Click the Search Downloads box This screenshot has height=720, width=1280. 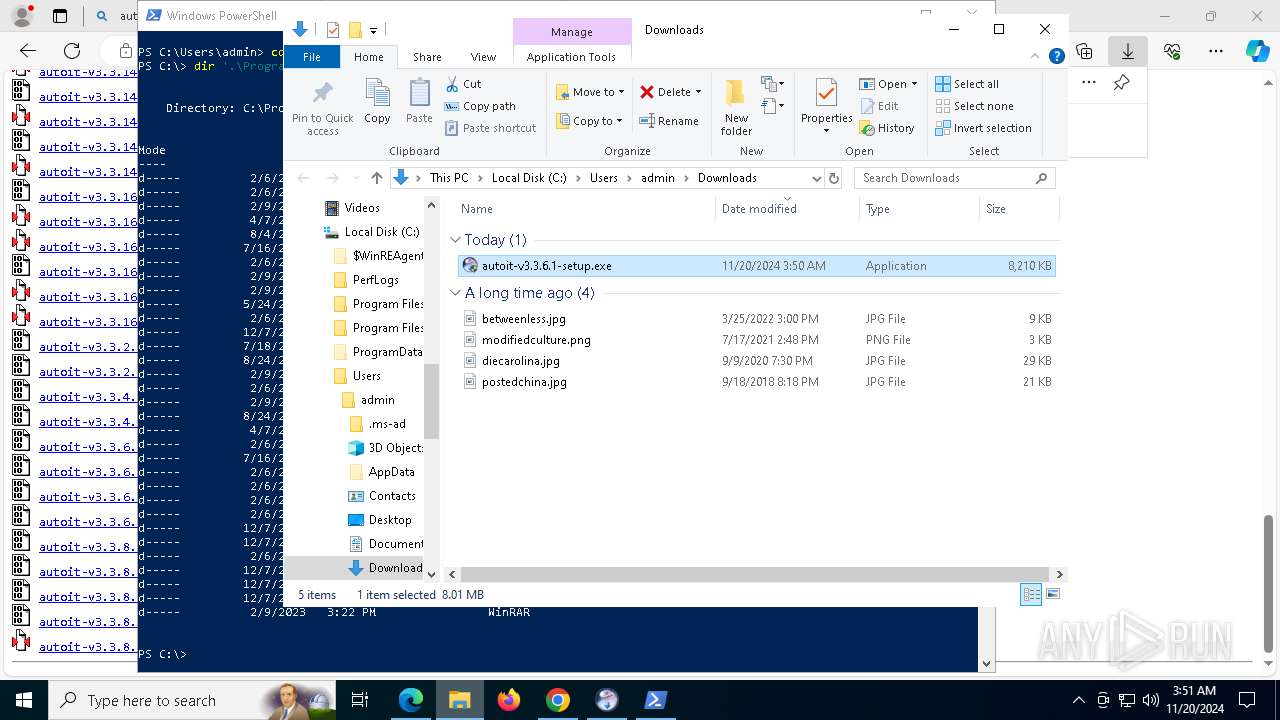click(955, 178)
